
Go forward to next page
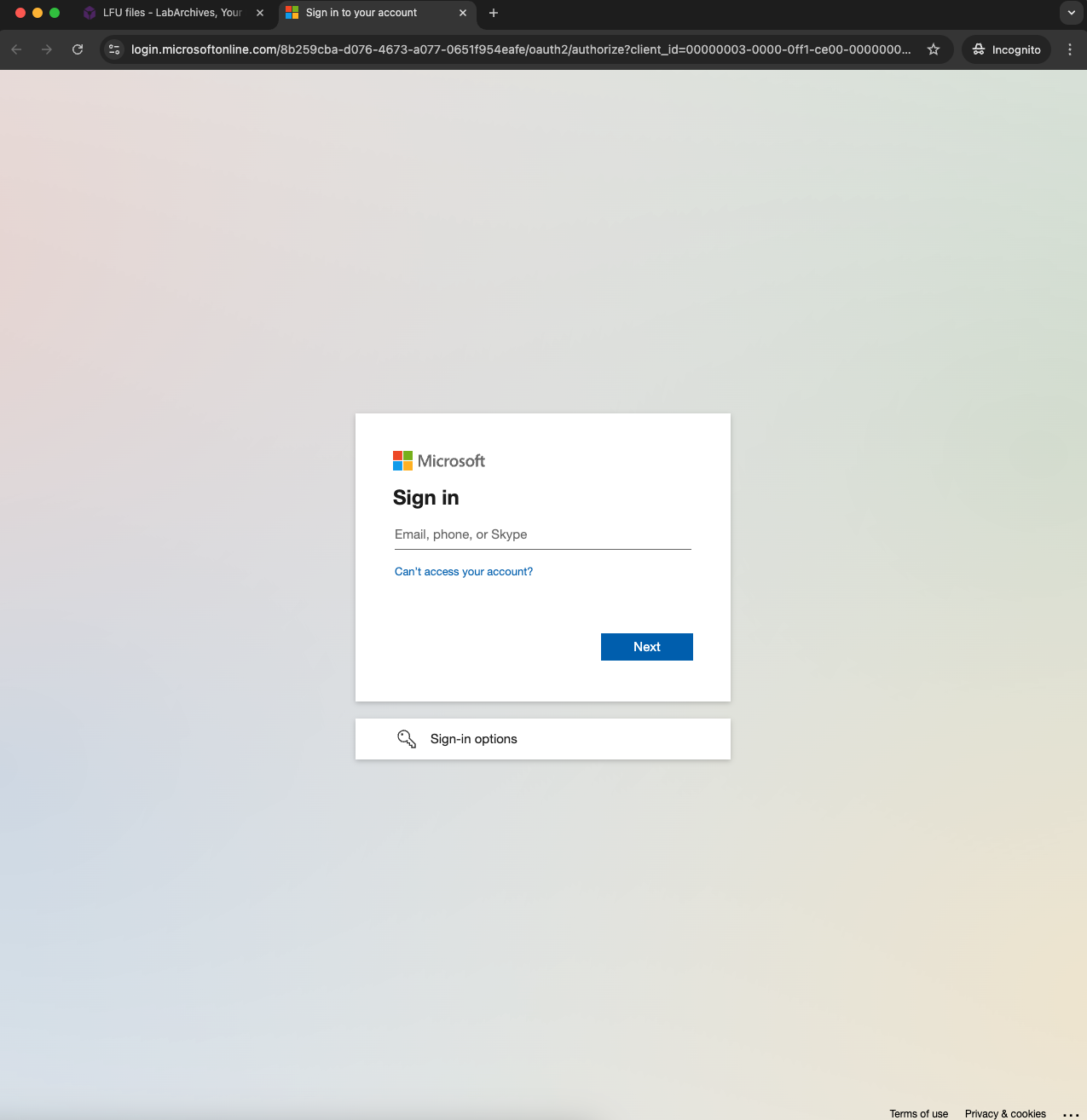pos(47,49)
